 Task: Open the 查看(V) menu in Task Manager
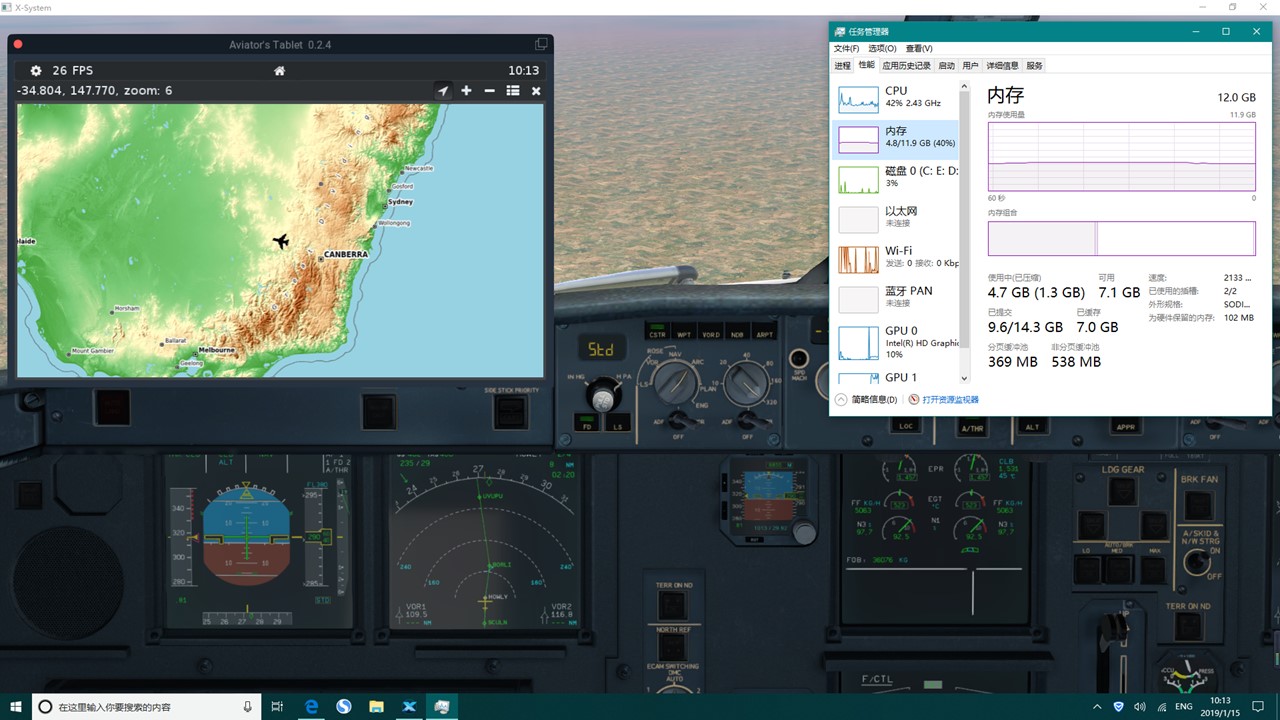919,48
